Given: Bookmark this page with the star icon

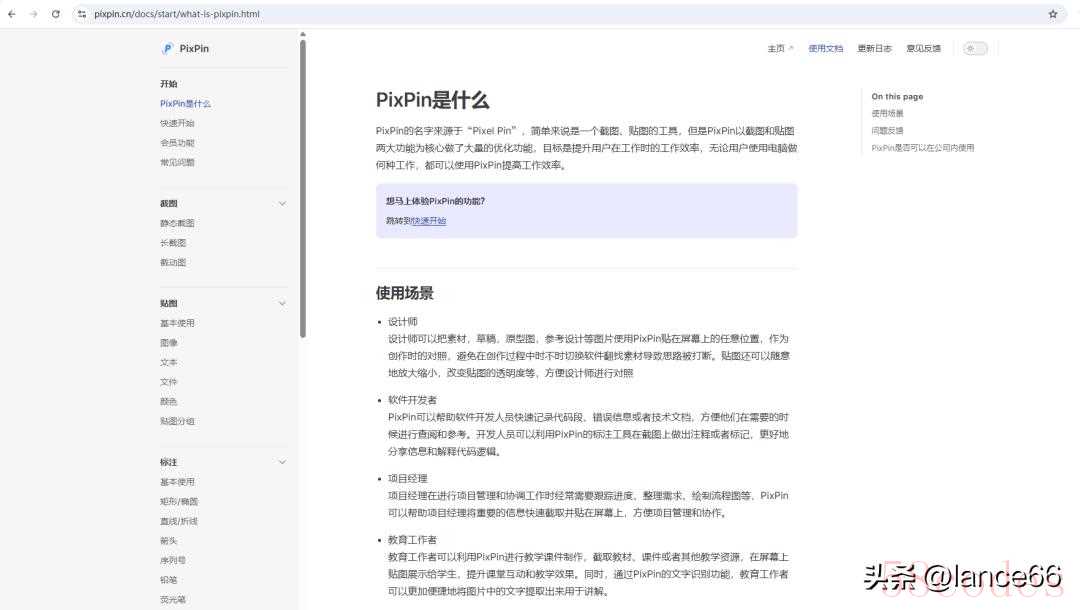Looking at the screenshot, I should pos(1052,14).
